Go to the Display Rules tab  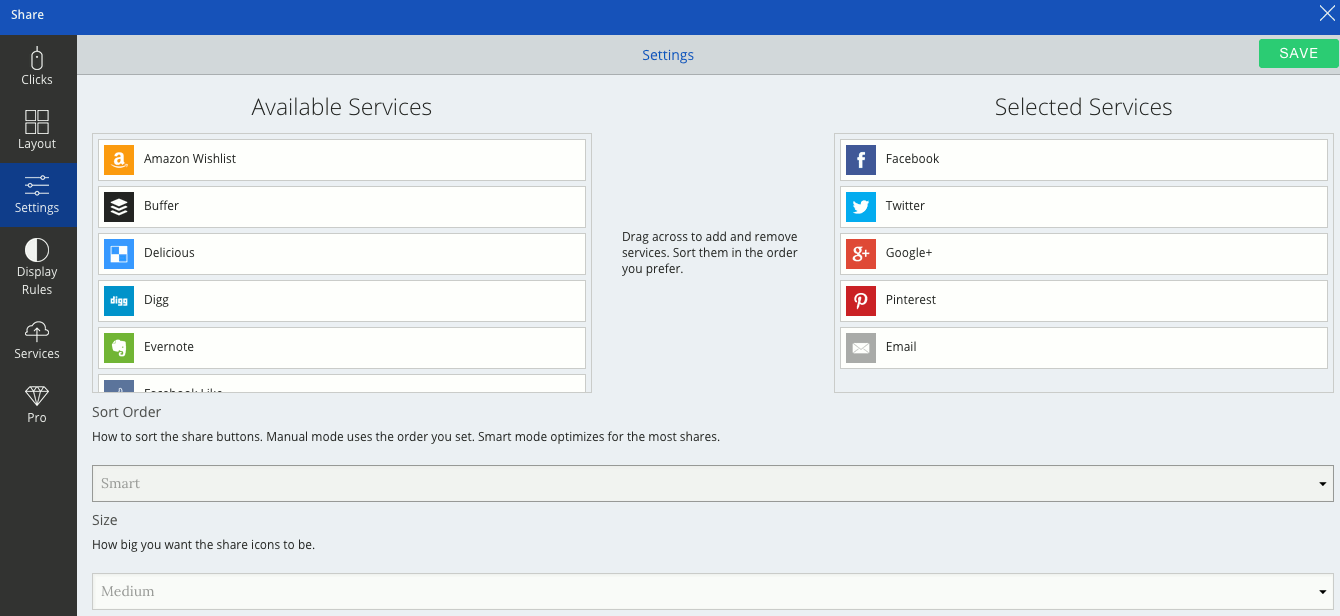coord(37,267)
